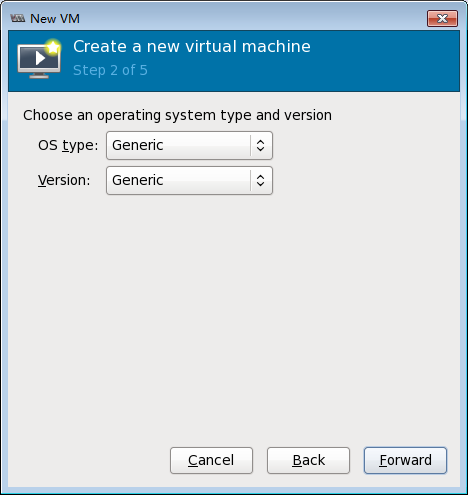This screenshot has width=468, height=495.
Task: Go back to the previous step
Action: [308, 460]
